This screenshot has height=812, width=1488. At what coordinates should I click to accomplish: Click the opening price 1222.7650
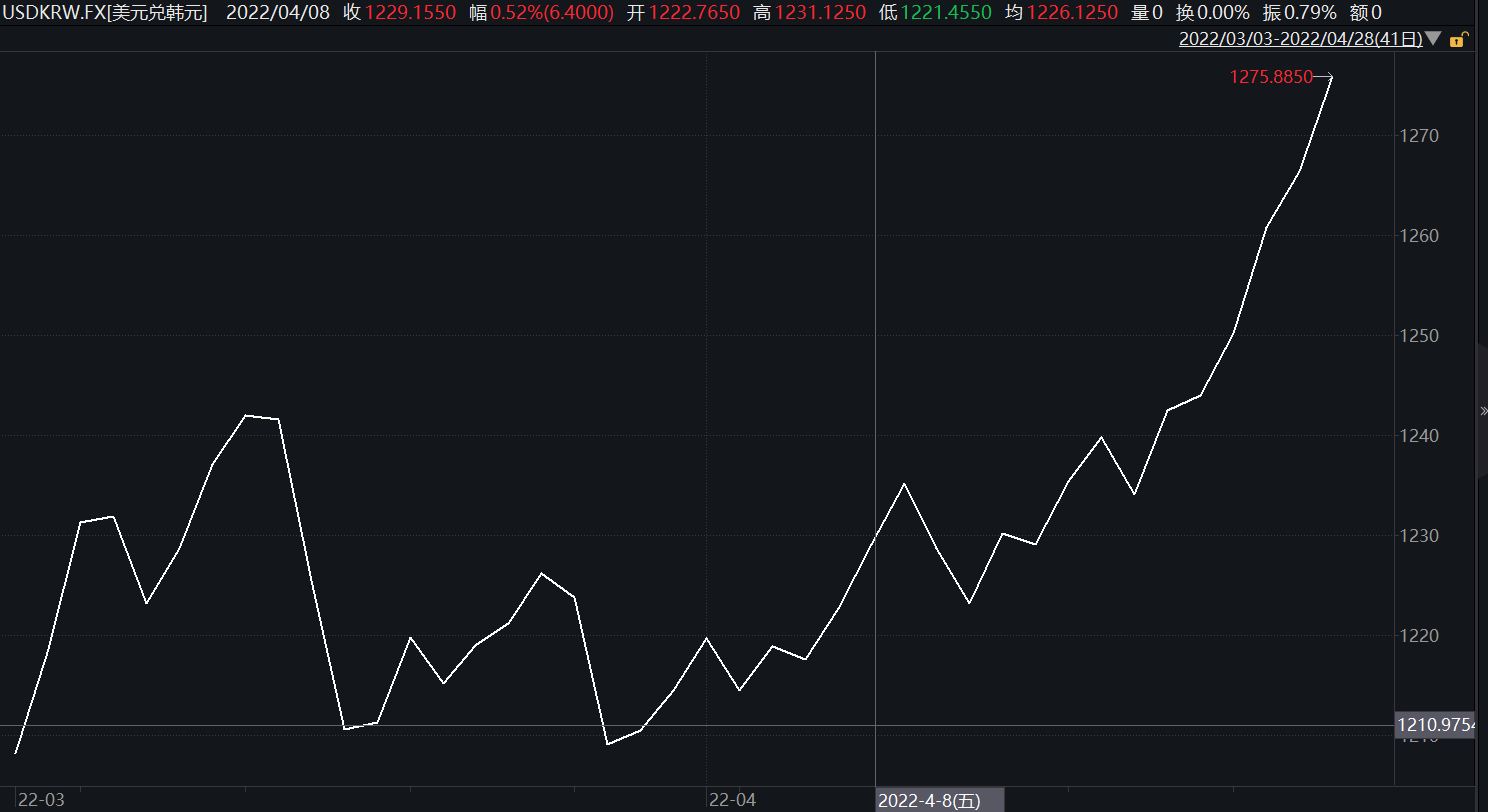(x=694, y=13)
